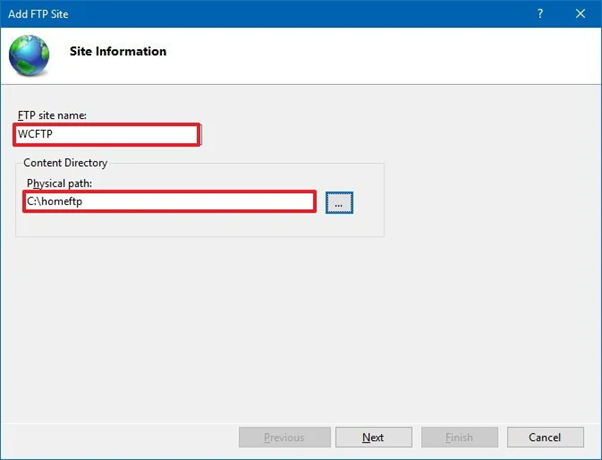This screenshot has height=460, width=602.
Task: Click the "FTP site name:" label
Action: coord(52,115)
